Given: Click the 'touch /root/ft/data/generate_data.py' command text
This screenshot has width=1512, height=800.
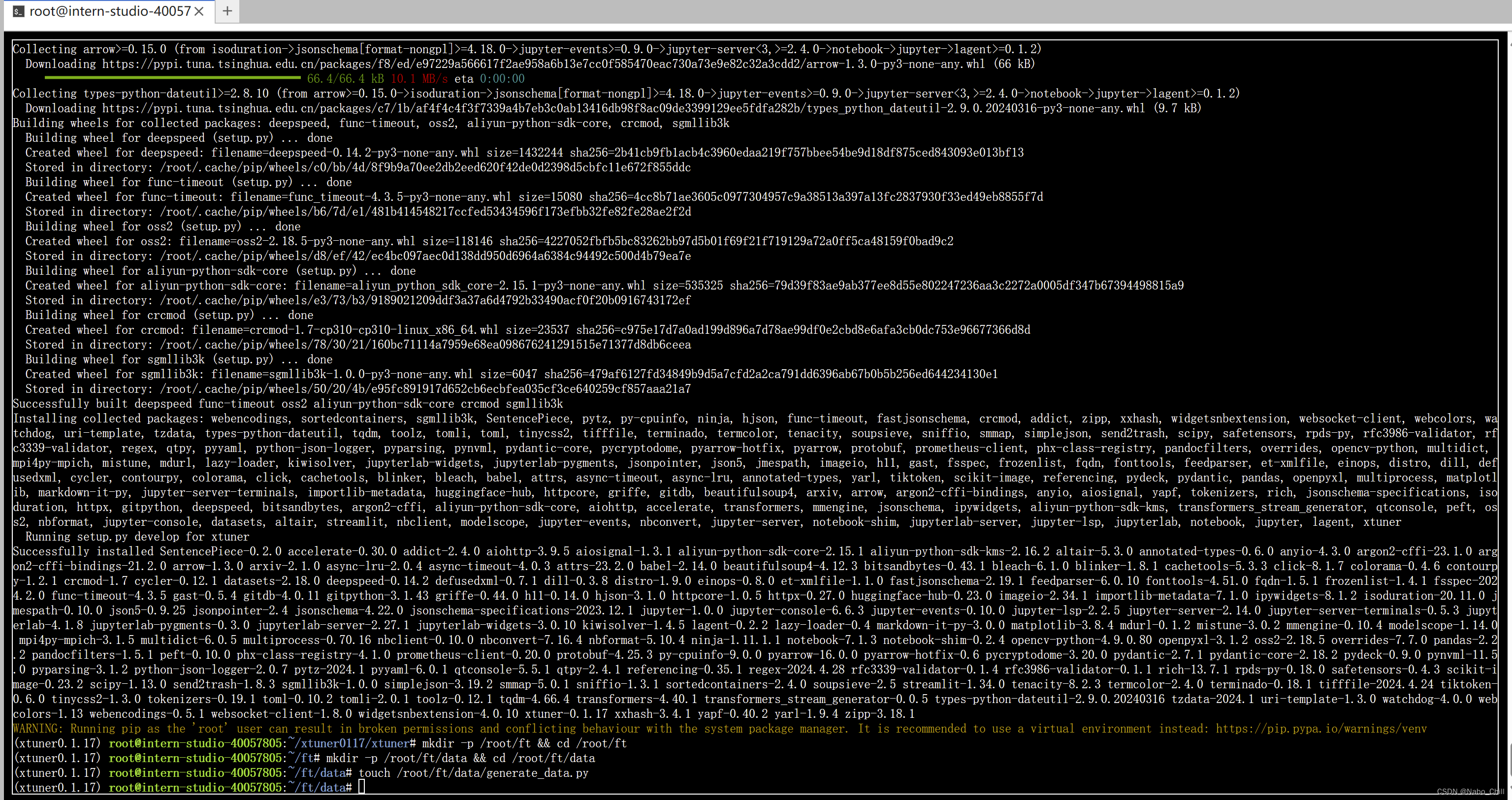Looking at the screenshot, I should coord(473,772).
